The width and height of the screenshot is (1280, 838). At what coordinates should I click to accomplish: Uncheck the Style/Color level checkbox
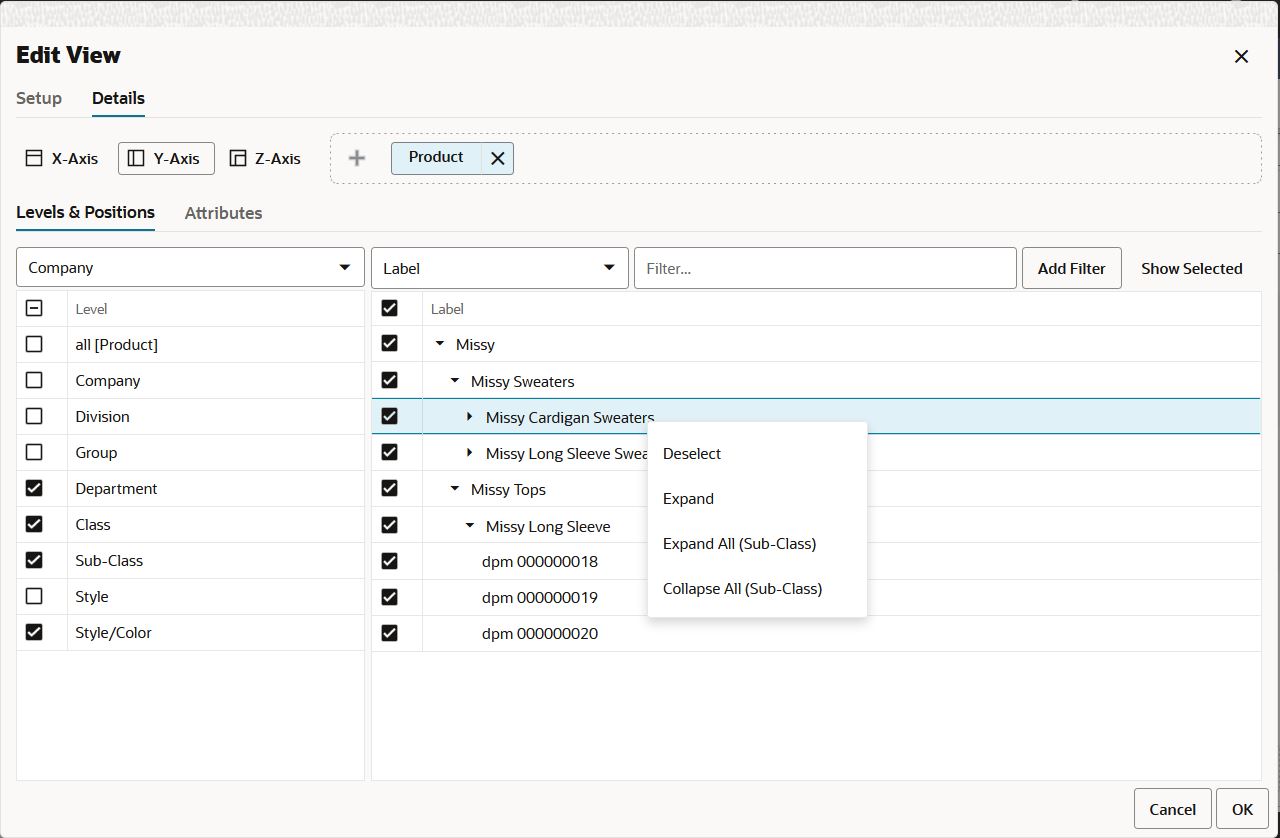tap(34, 633)
